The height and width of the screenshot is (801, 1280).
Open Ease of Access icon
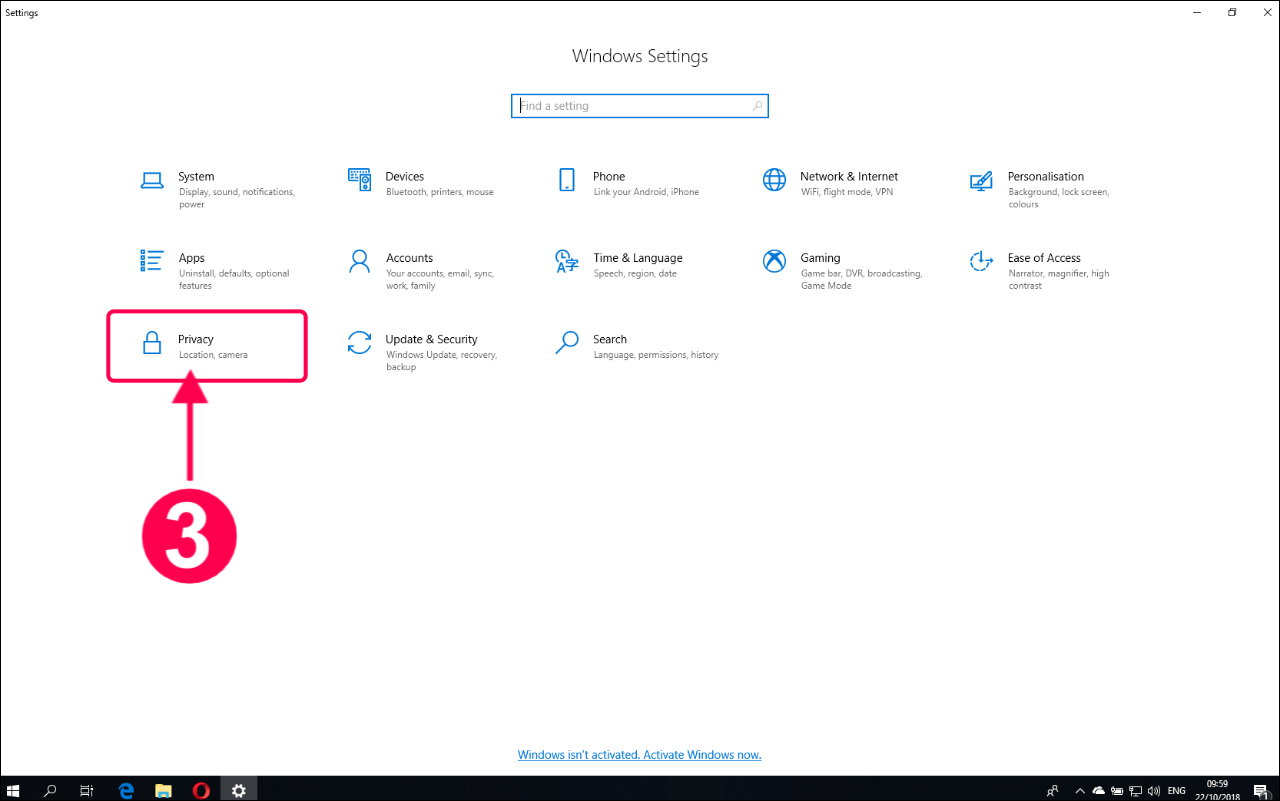point(981,261)
